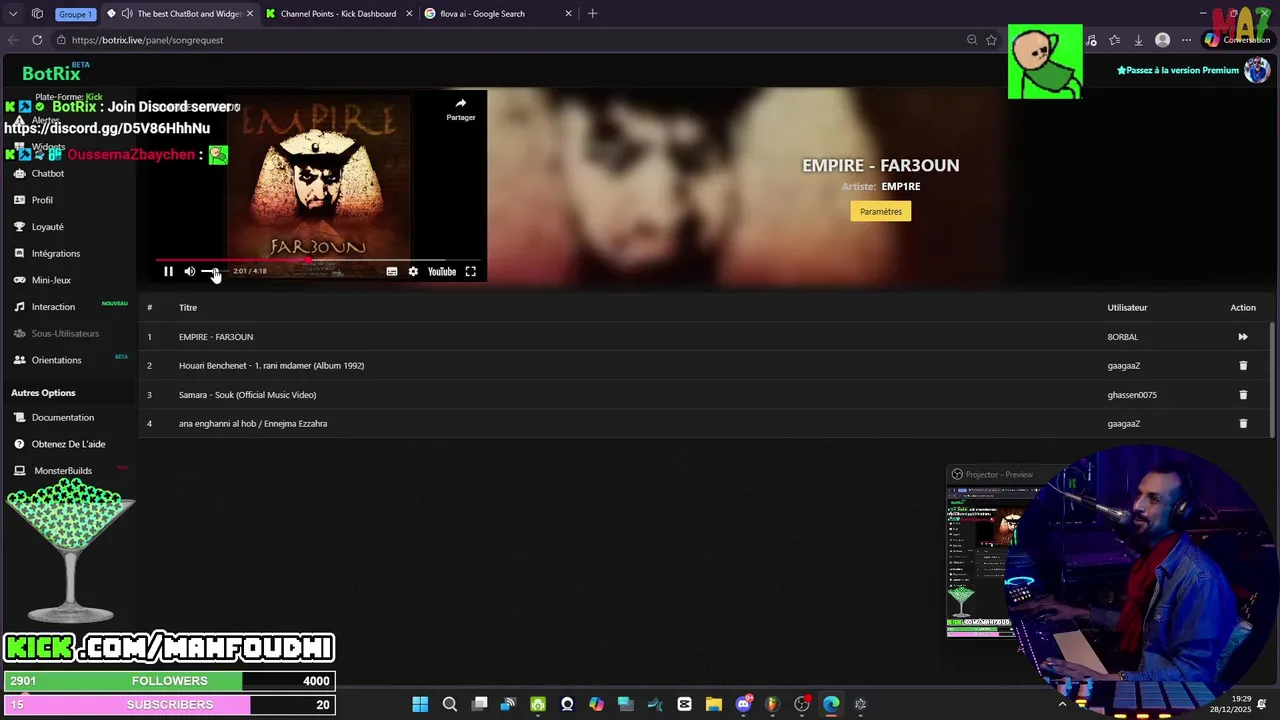Skip the EMPIRE - FAR3OUN song
Viewport: 1280px width, 720px height.
(x=1243, y=337)
